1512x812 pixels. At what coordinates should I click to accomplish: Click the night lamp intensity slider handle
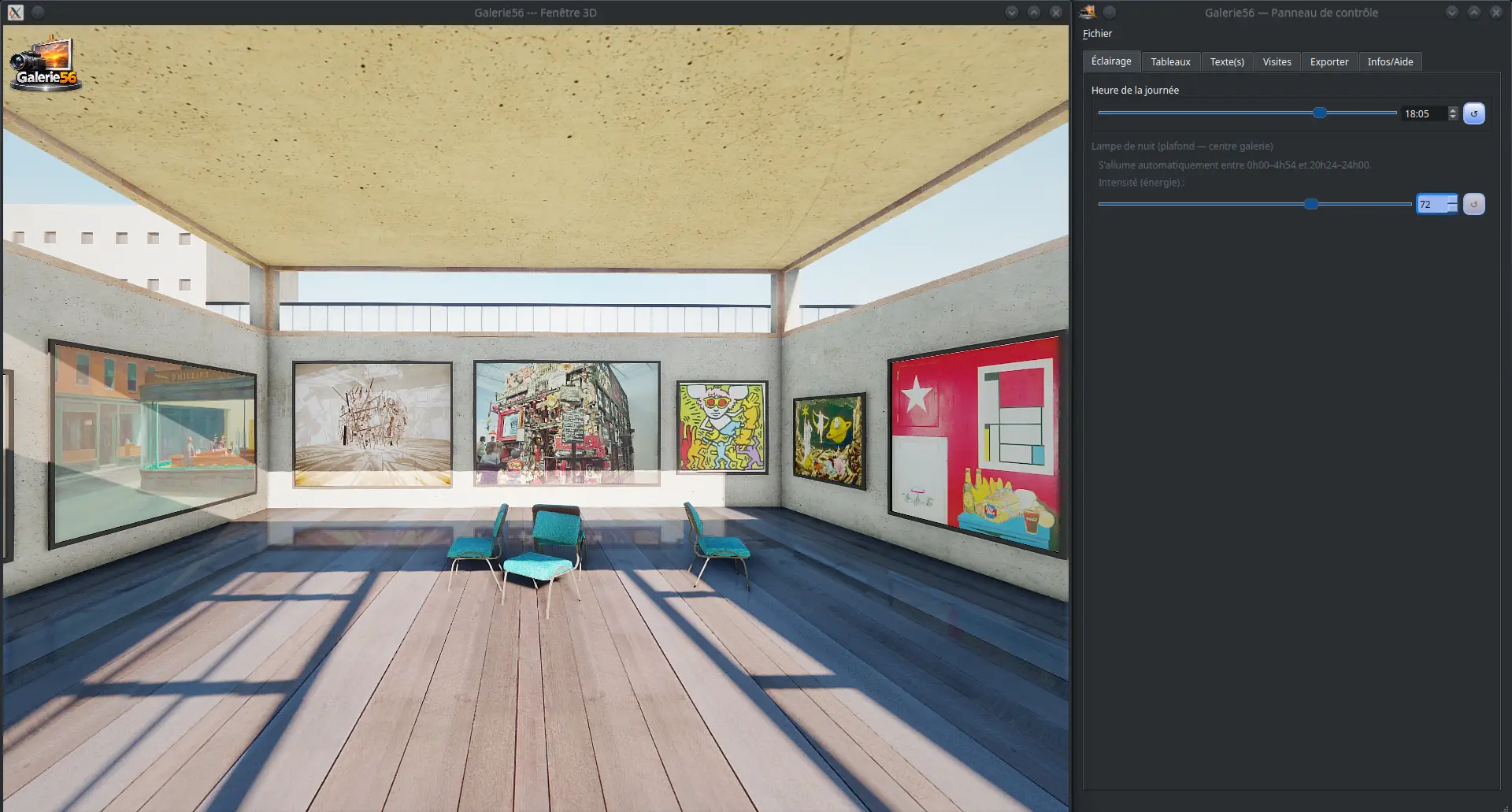tap(1311, 204)
